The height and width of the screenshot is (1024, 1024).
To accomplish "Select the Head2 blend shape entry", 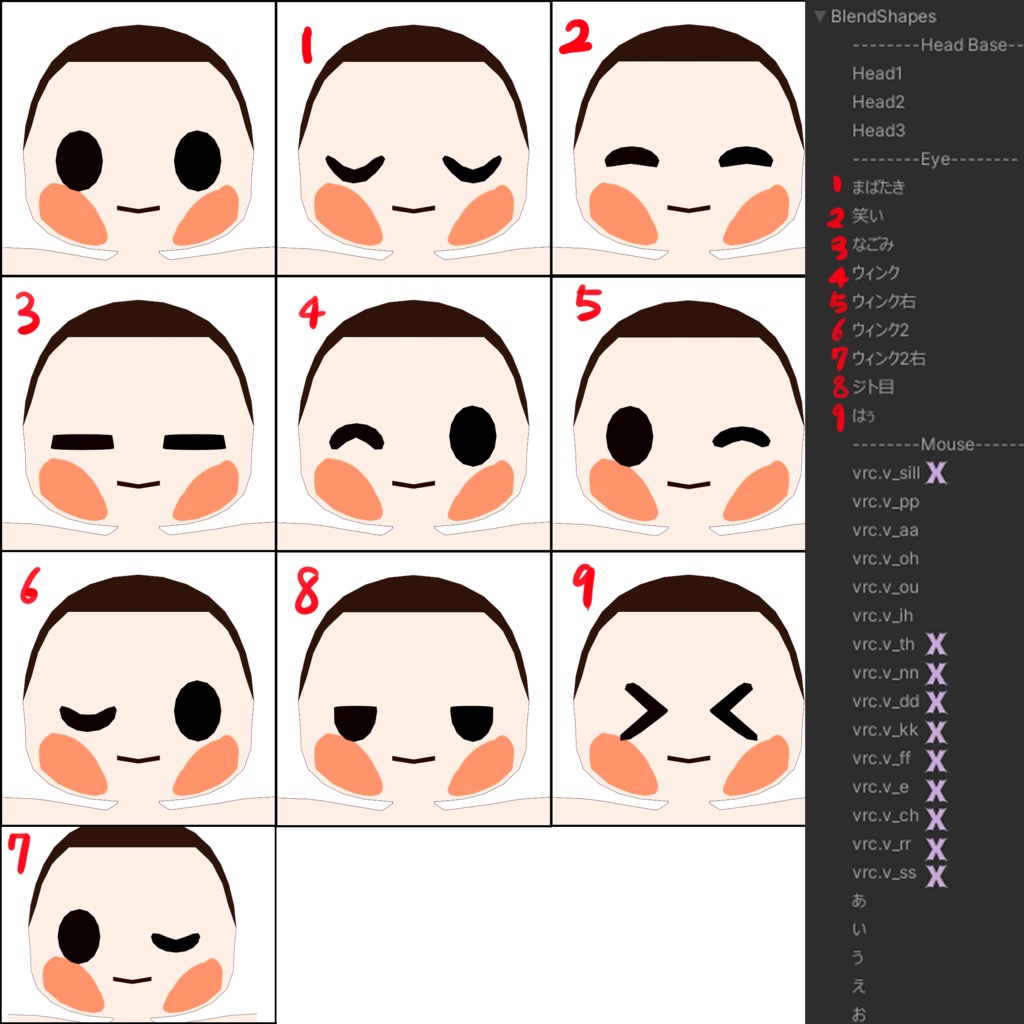I will [878, 102].
